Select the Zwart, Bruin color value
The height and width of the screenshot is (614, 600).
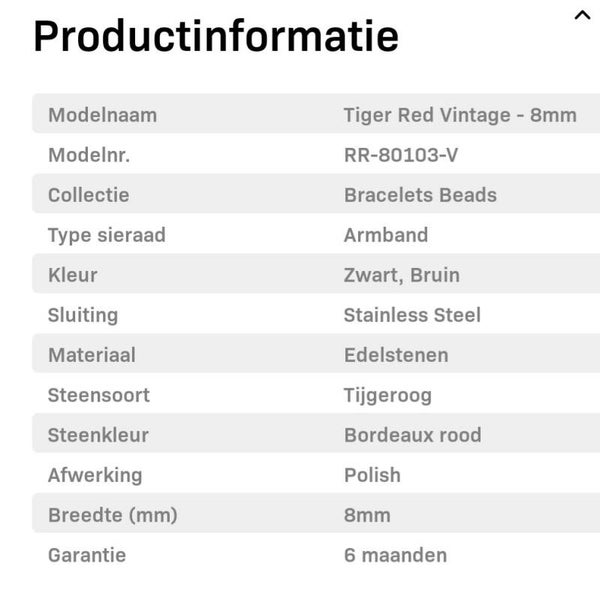point(402,275)
